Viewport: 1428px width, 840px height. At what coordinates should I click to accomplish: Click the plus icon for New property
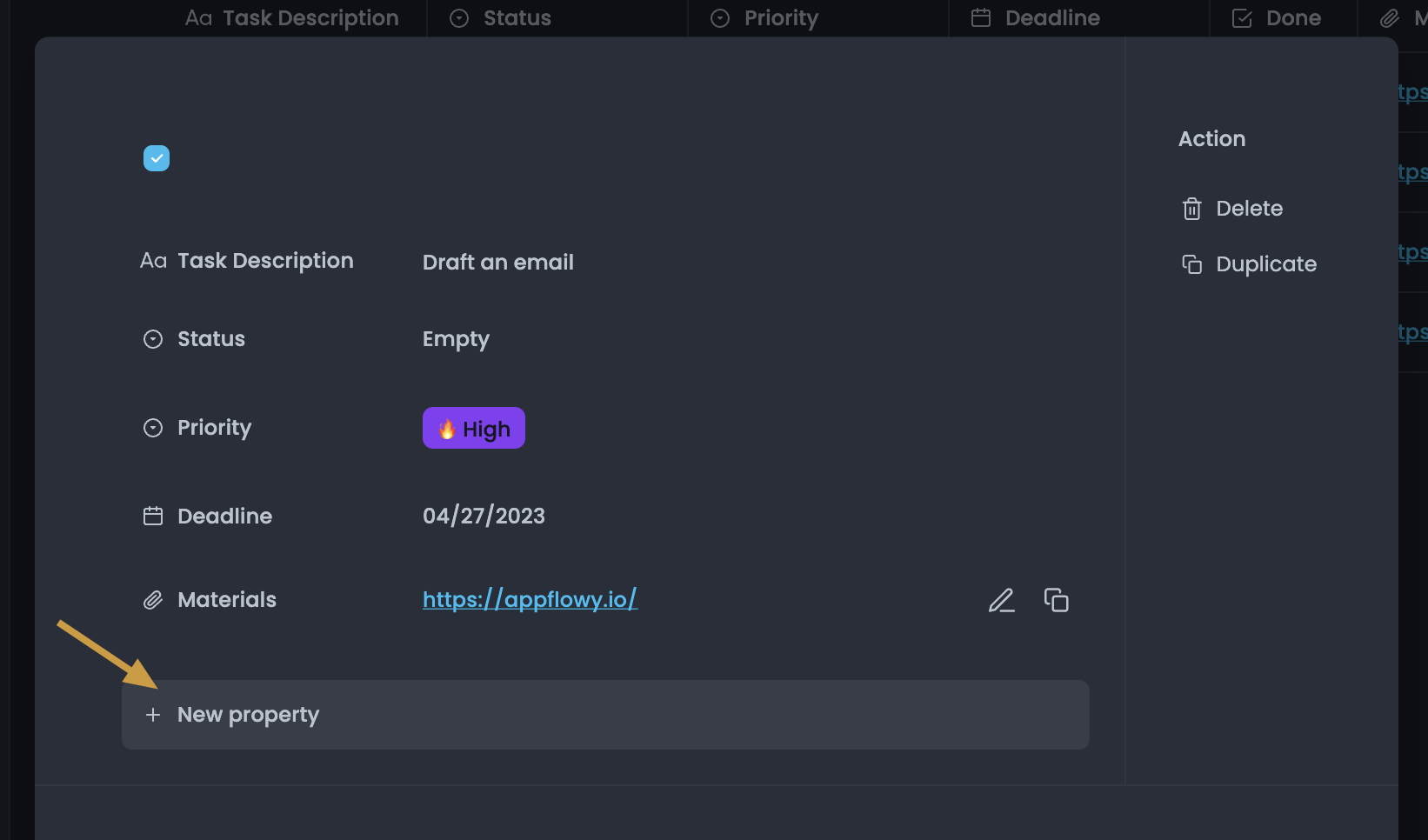(153, 715)
